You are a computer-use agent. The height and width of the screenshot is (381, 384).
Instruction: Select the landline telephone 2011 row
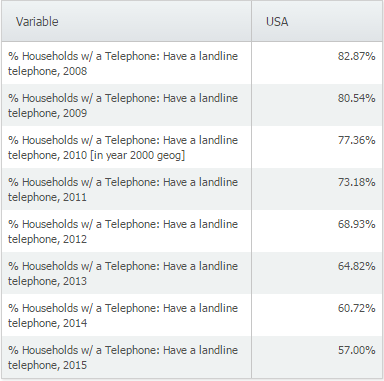pyautogui.click(x=192, y=189)
